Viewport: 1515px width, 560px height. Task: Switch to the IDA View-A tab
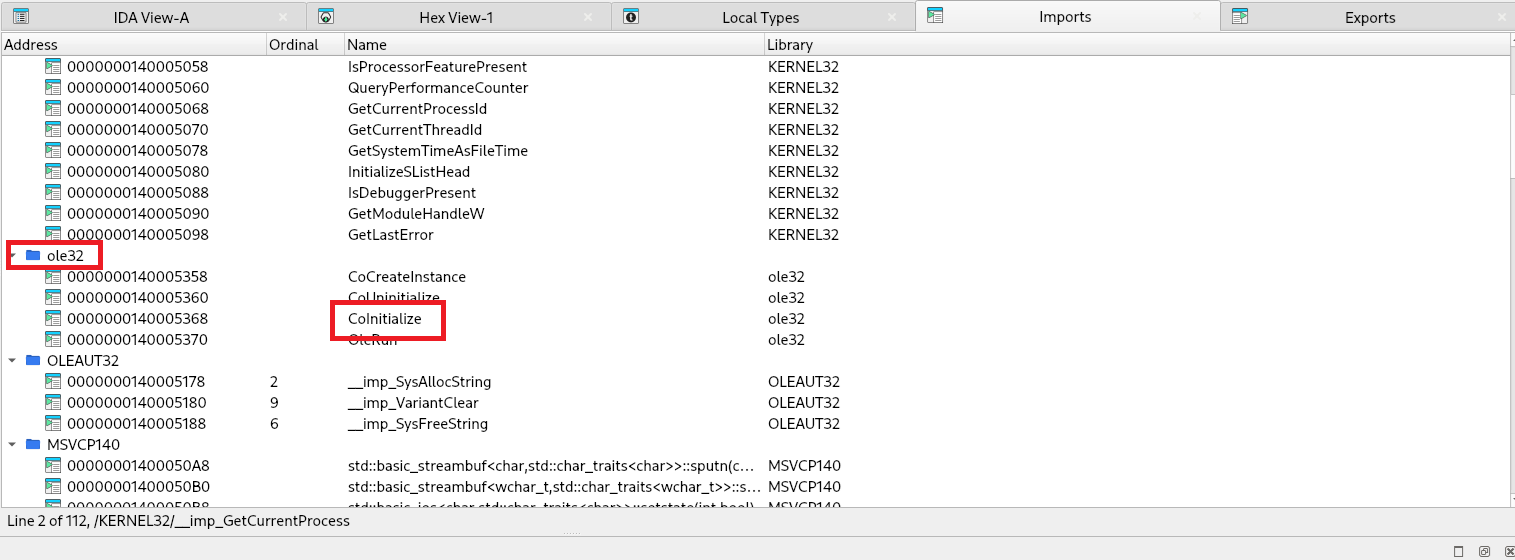150,17
